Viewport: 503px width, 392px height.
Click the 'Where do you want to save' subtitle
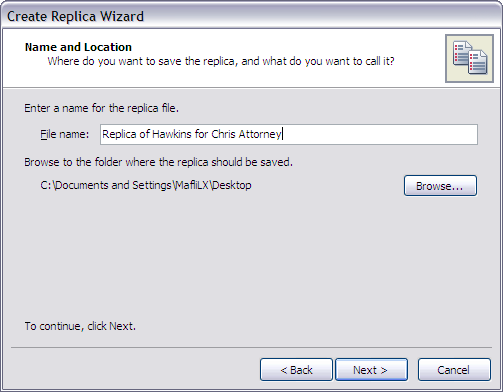221,61
